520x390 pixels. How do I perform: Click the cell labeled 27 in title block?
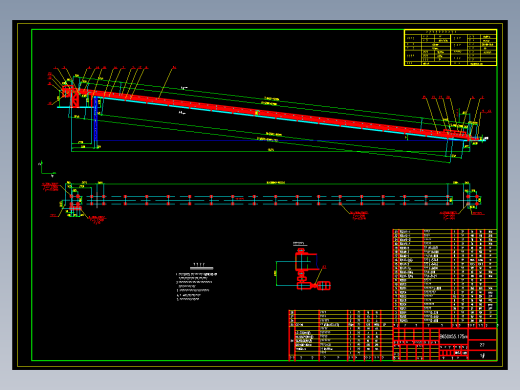click(x=482, y=345)
